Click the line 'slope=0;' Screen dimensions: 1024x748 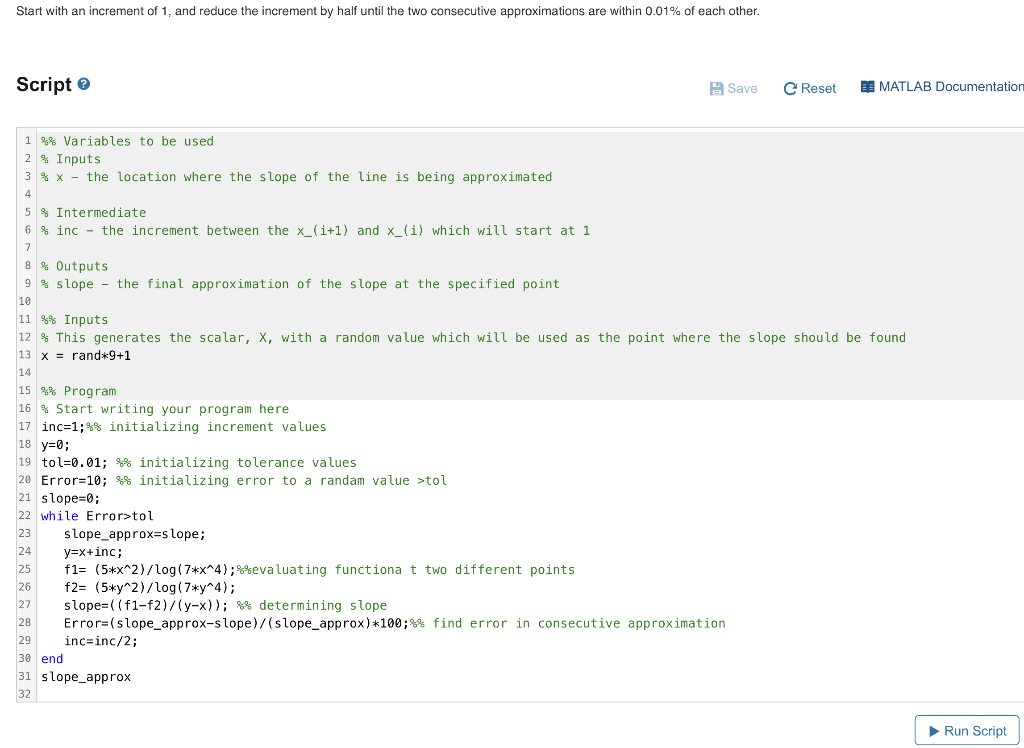[71, 498]
